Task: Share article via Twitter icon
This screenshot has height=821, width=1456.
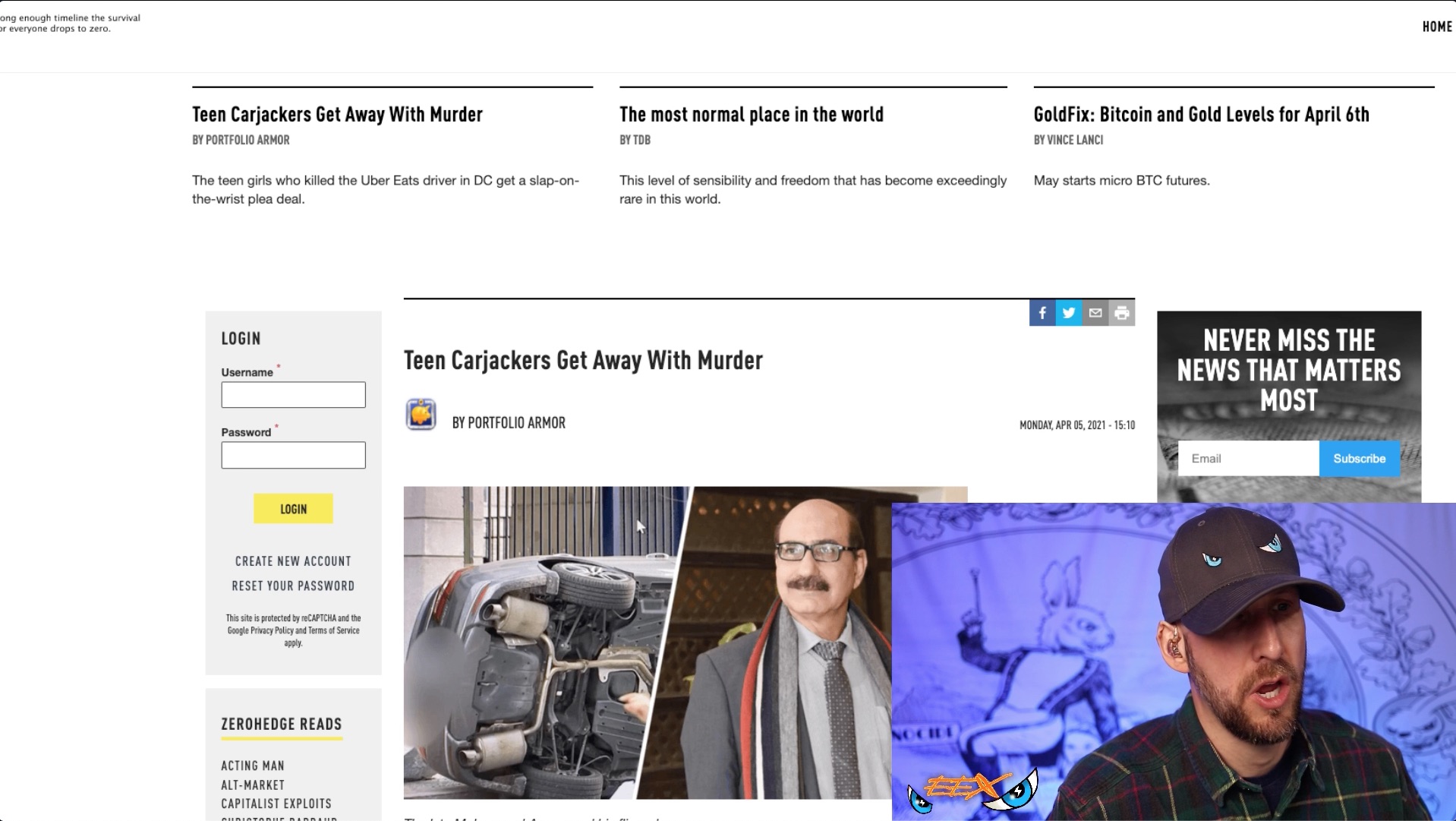Action: [1069, 313]
